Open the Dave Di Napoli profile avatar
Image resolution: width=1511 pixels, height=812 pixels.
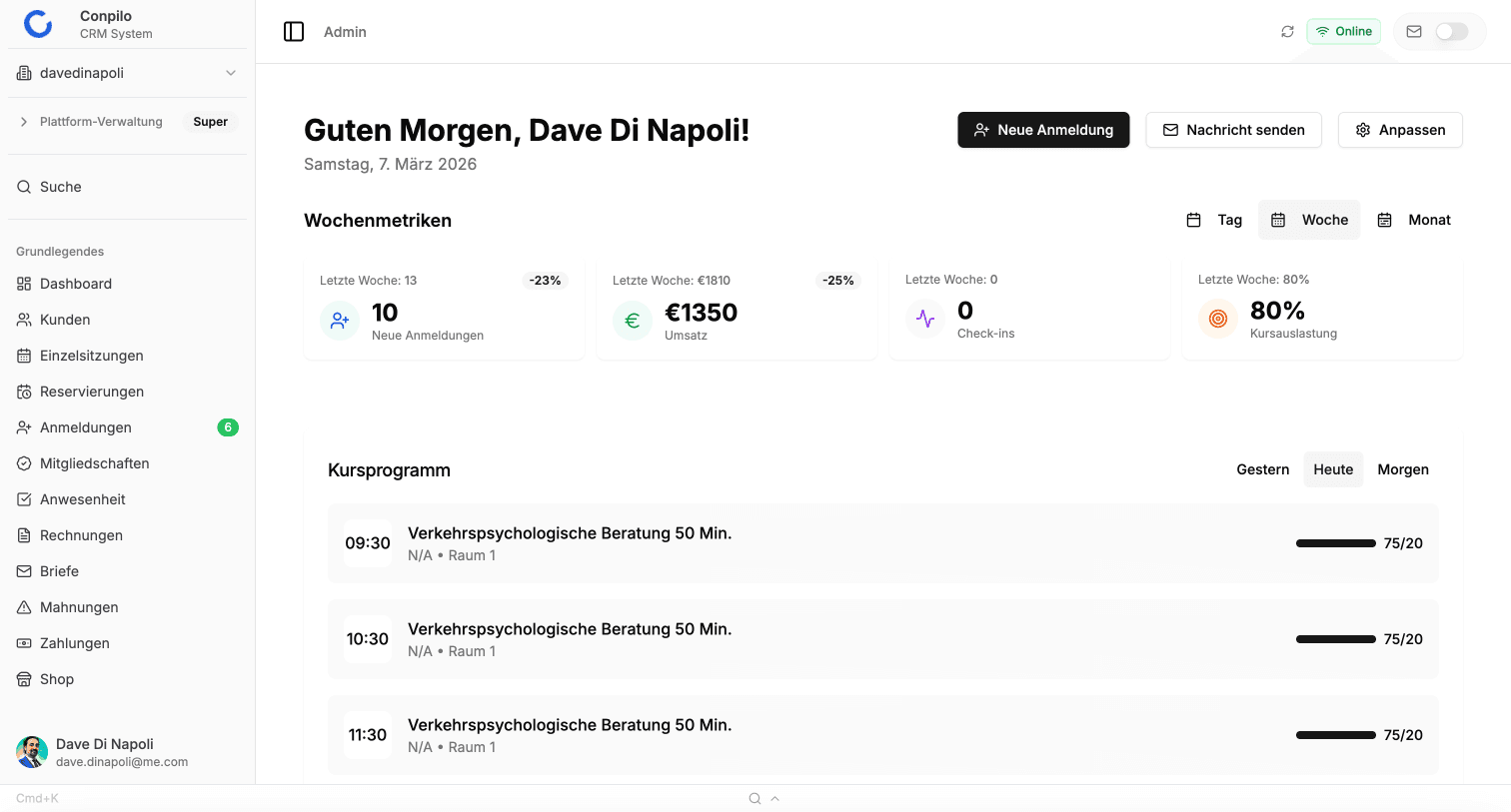point(32,752)
